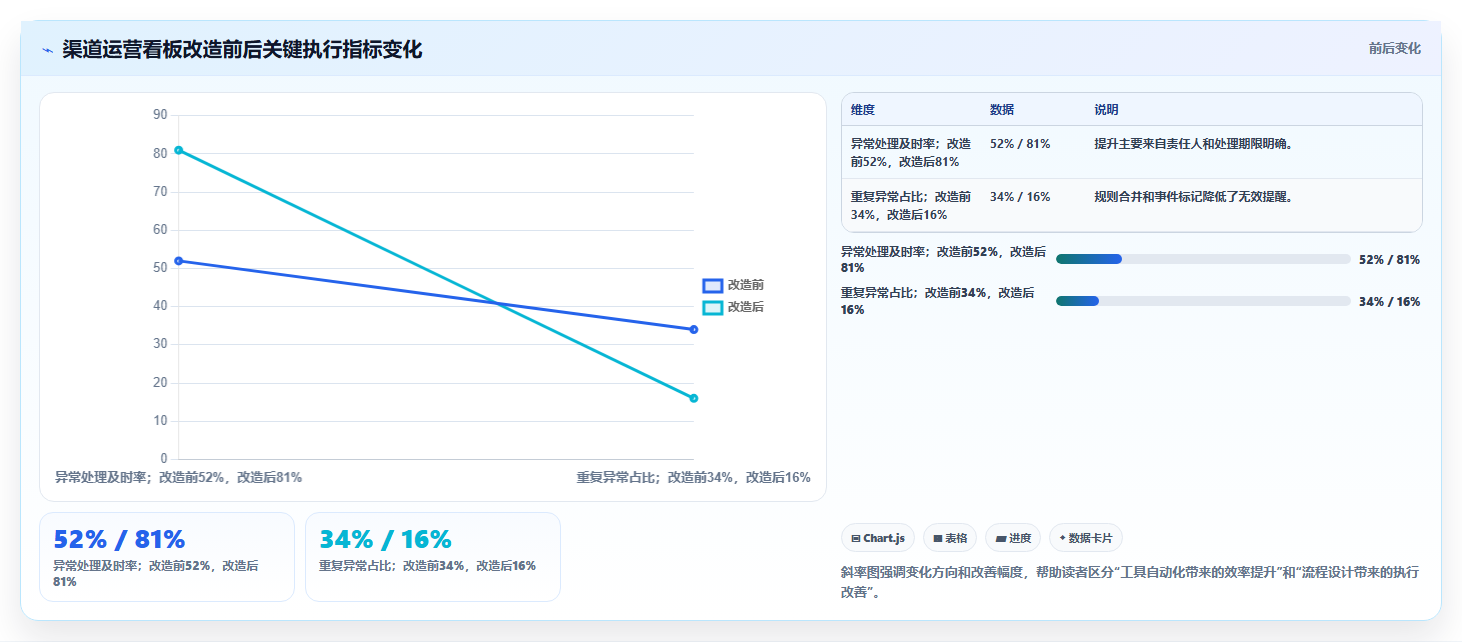This screenshot has width=1462, height=642.
Task: Click the 前后变化 label in header
Action: coord(1394,49)
